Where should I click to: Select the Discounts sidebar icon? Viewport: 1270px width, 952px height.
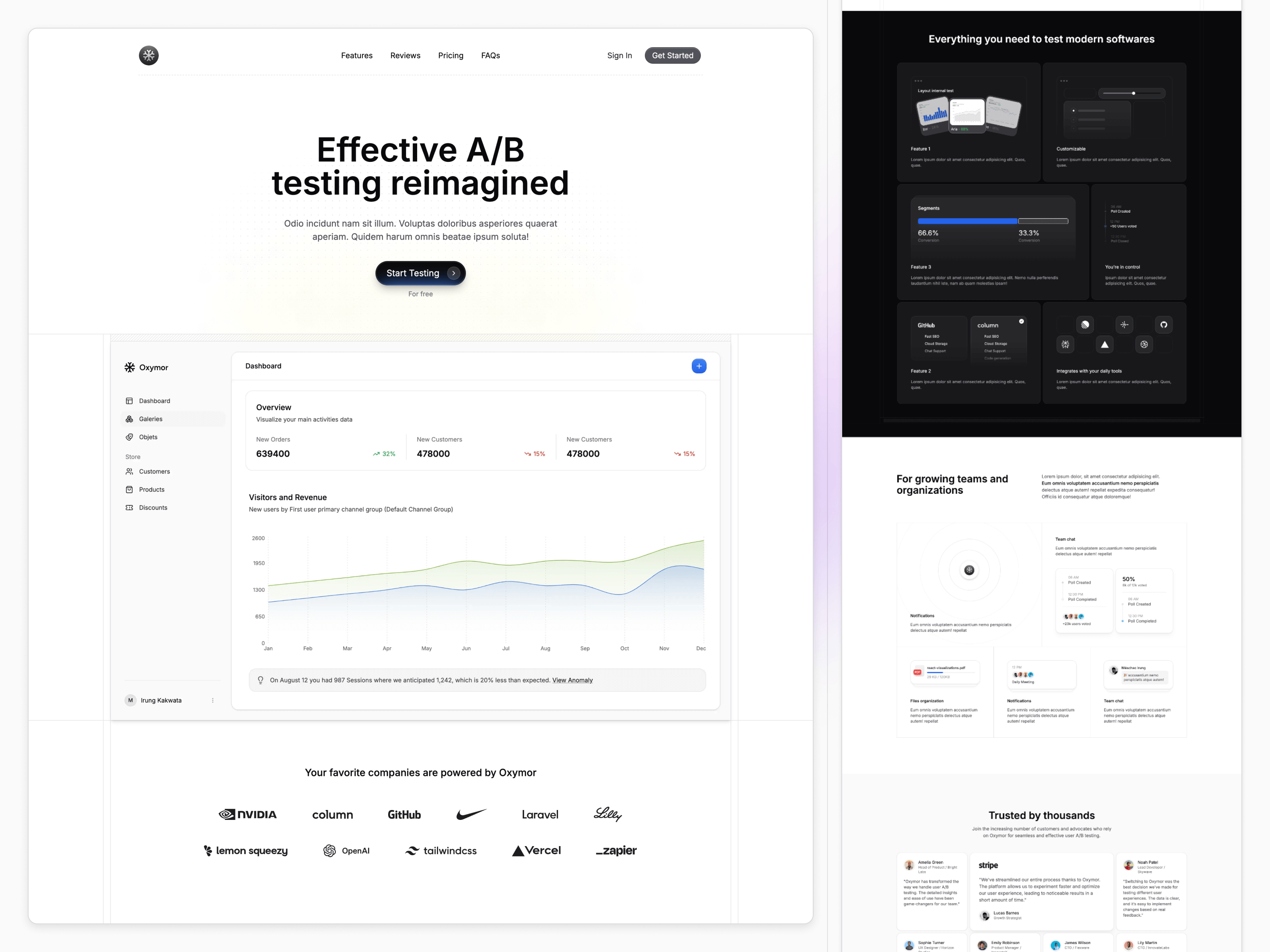(130, 507)
